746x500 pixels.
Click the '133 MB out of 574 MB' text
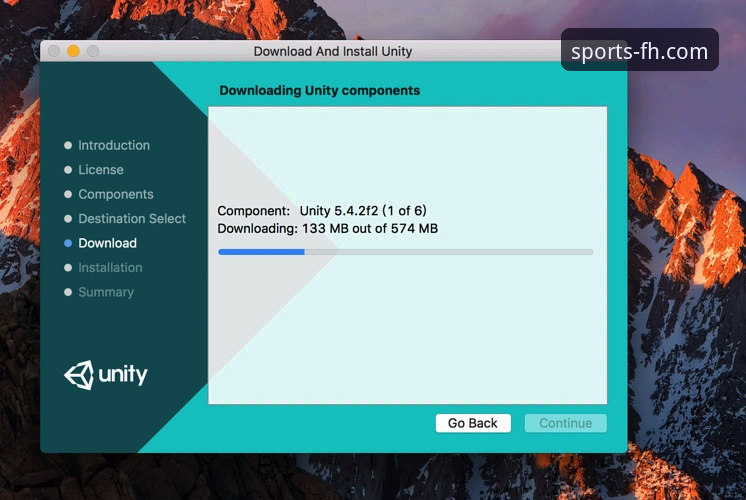(x=370, y=229)
